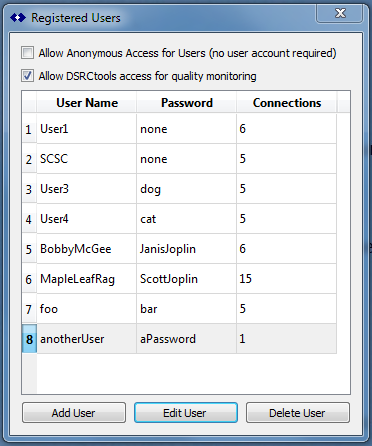Click the ScottJoplin password cell
The image size is (372, 446).
pos(187,279)
